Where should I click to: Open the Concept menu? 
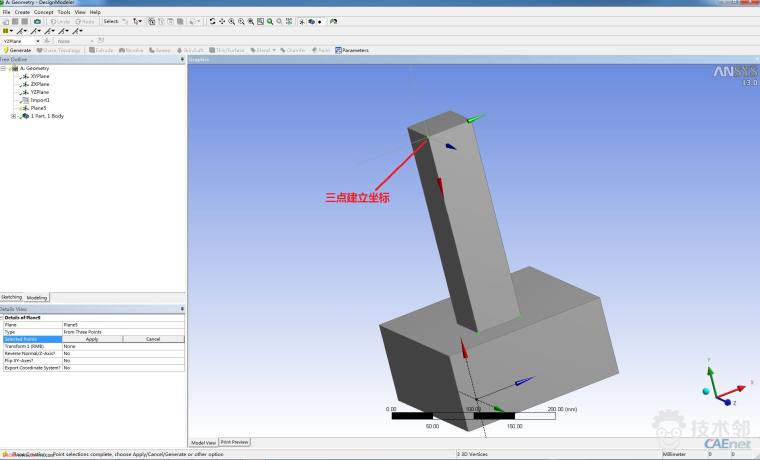(x=44, y=12)
